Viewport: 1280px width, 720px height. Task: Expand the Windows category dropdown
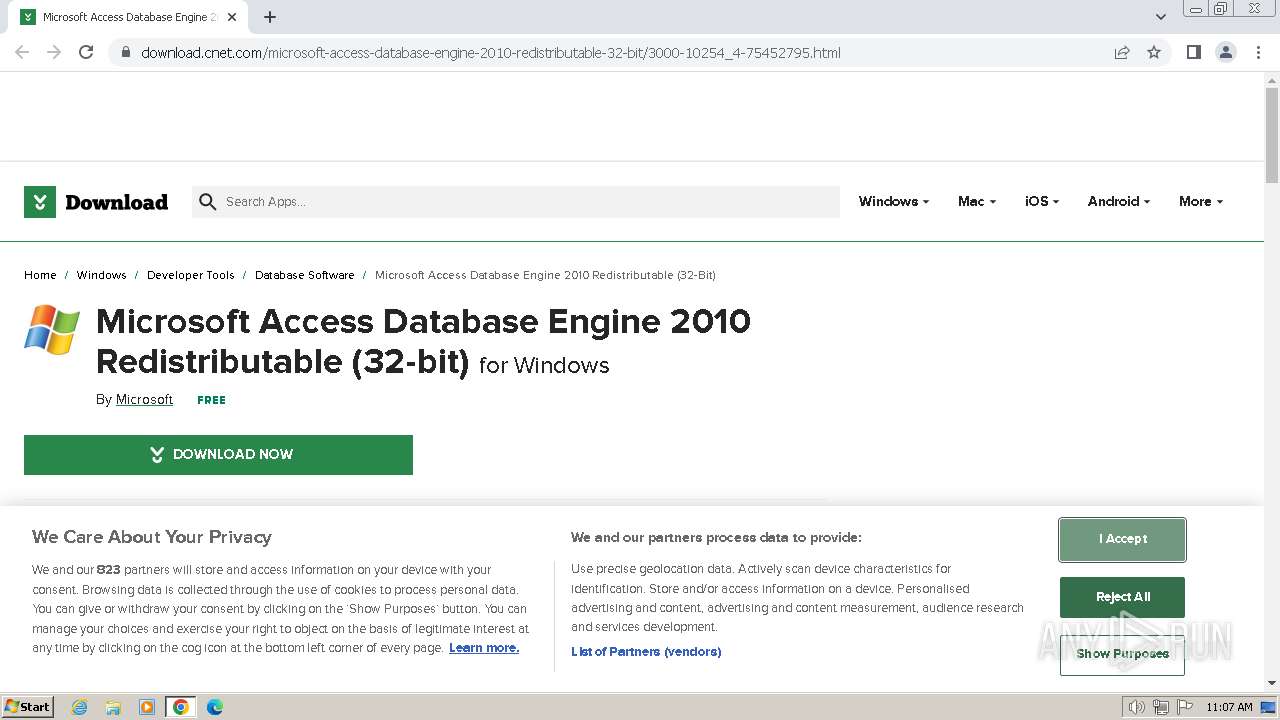tap(893, 201)
